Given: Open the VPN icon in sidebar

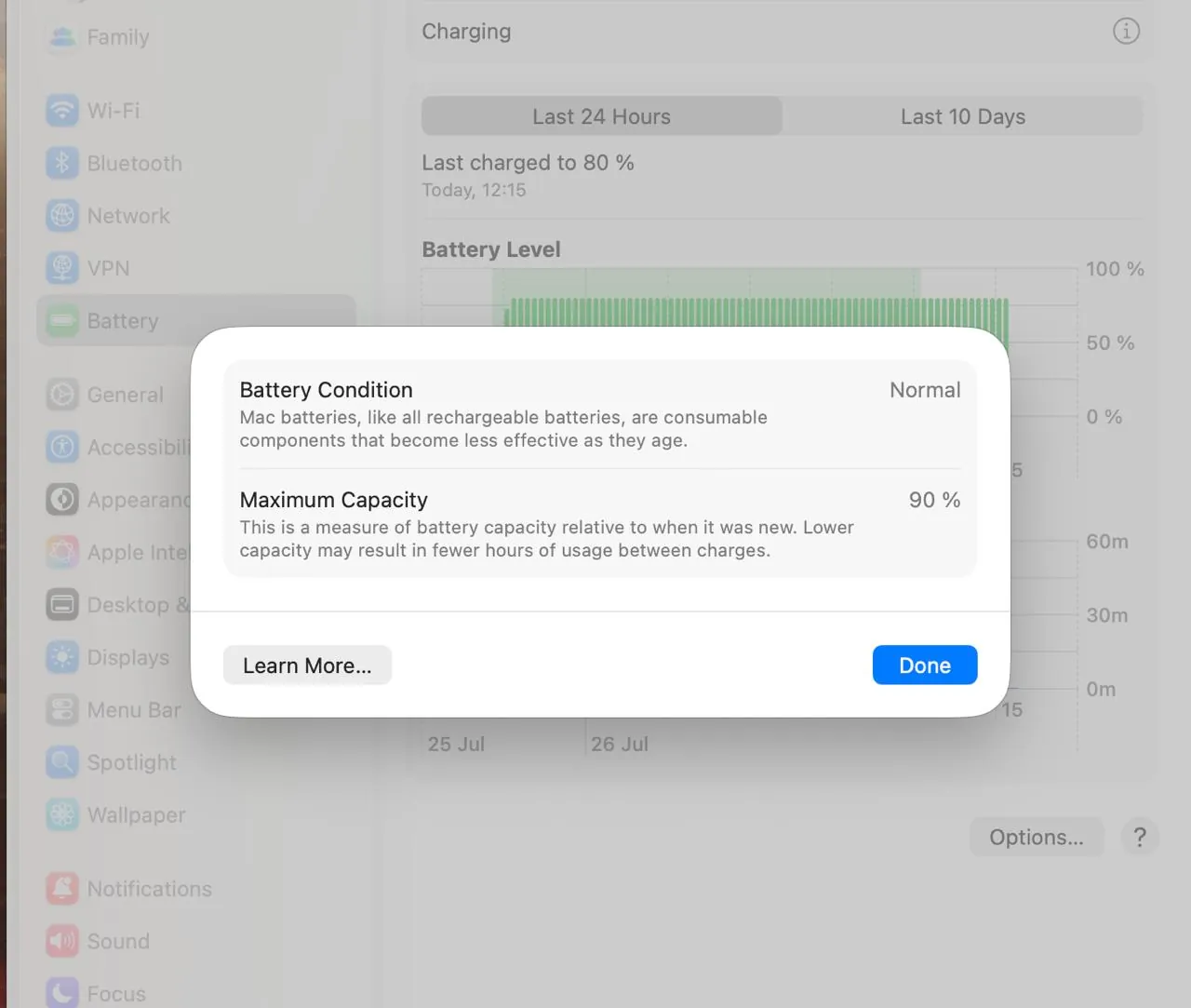Looking at the screenshot, I should (62, 268).
